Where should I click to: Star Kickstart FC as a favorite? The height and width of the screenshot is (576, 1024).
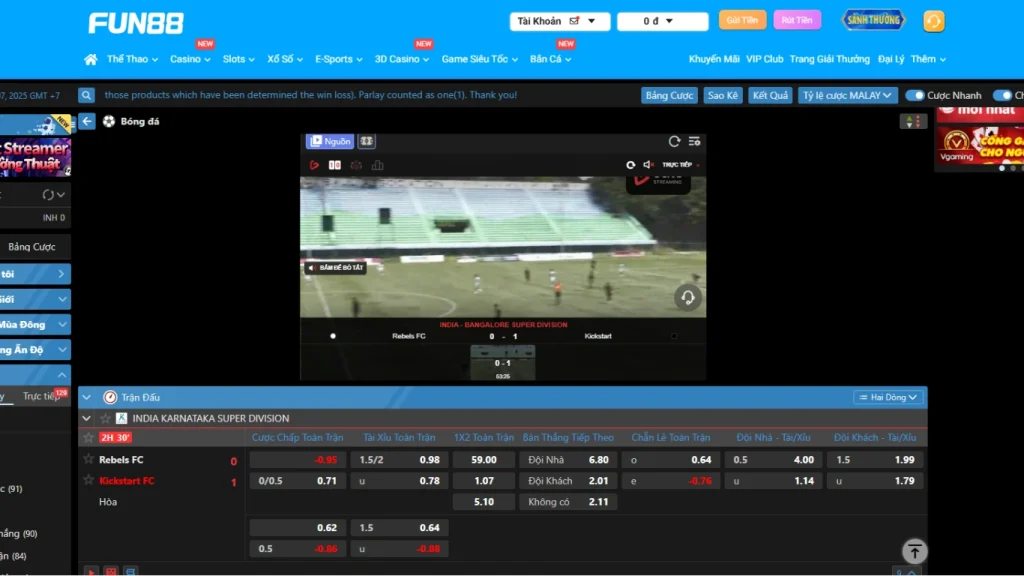pos(90,480)
